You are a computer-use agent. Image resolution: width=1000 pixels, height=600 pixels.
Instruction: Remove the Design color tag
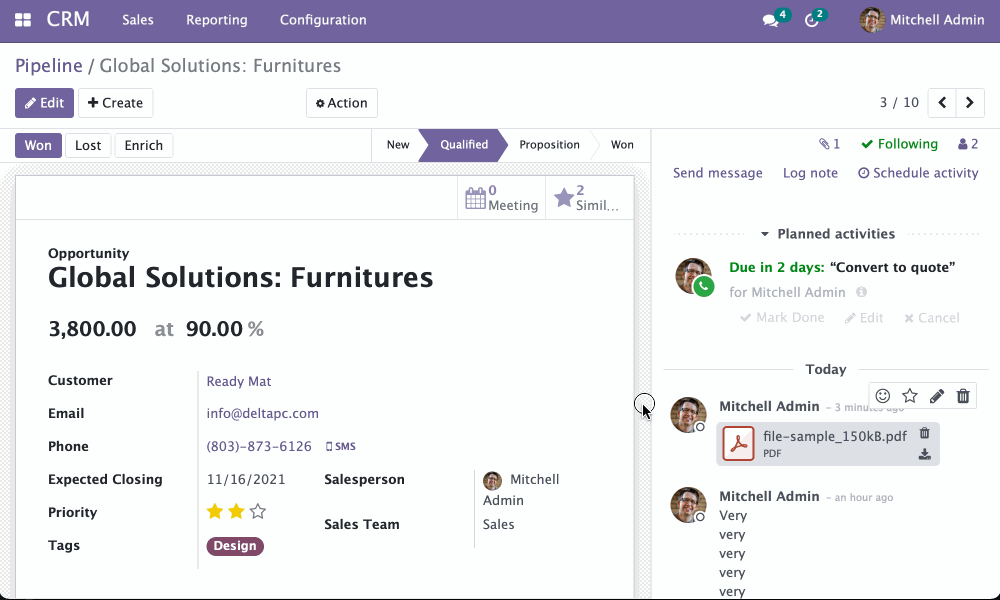(x=235, y=546)
